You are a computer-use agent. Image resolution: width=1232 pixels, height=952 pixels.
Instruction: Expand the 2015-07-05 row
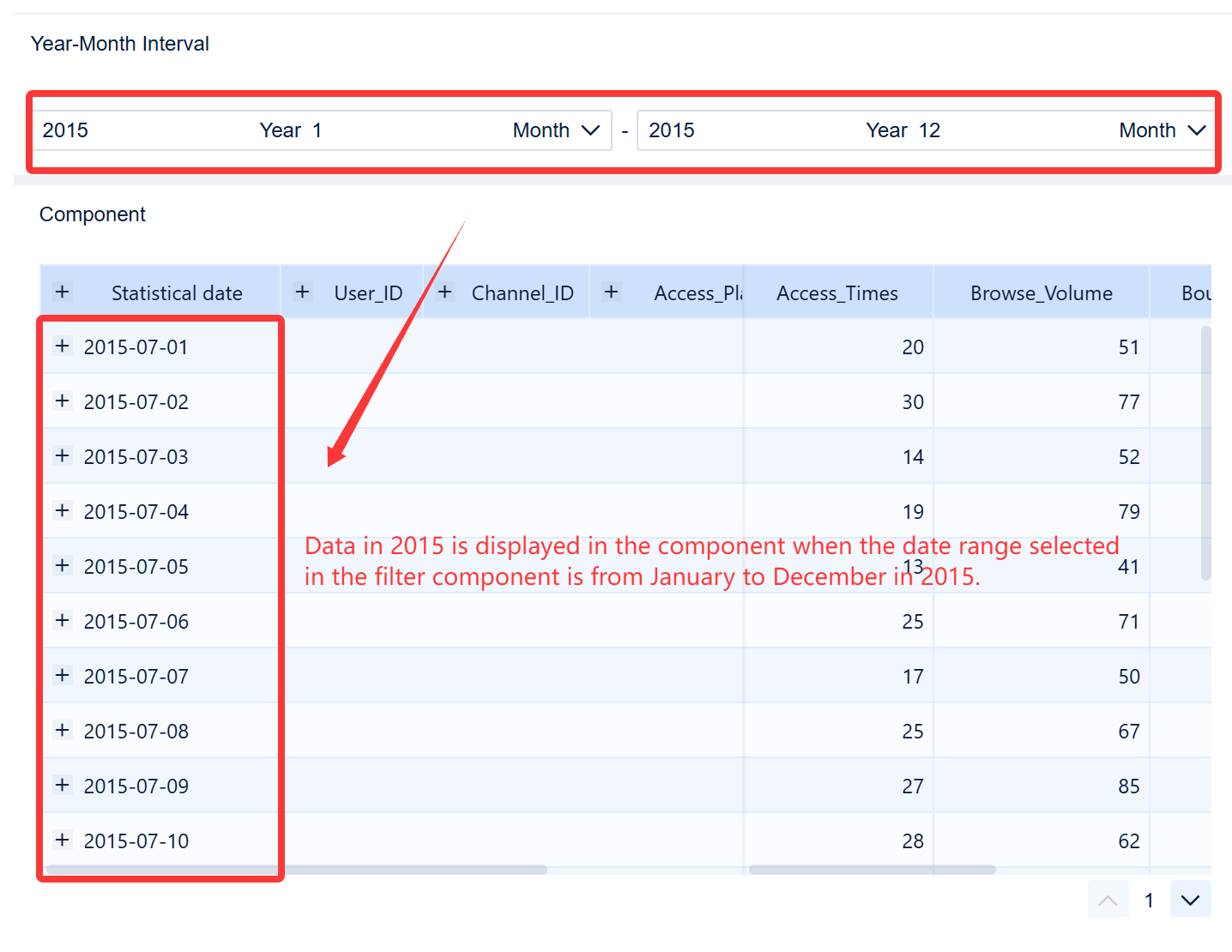pos(62,565)
